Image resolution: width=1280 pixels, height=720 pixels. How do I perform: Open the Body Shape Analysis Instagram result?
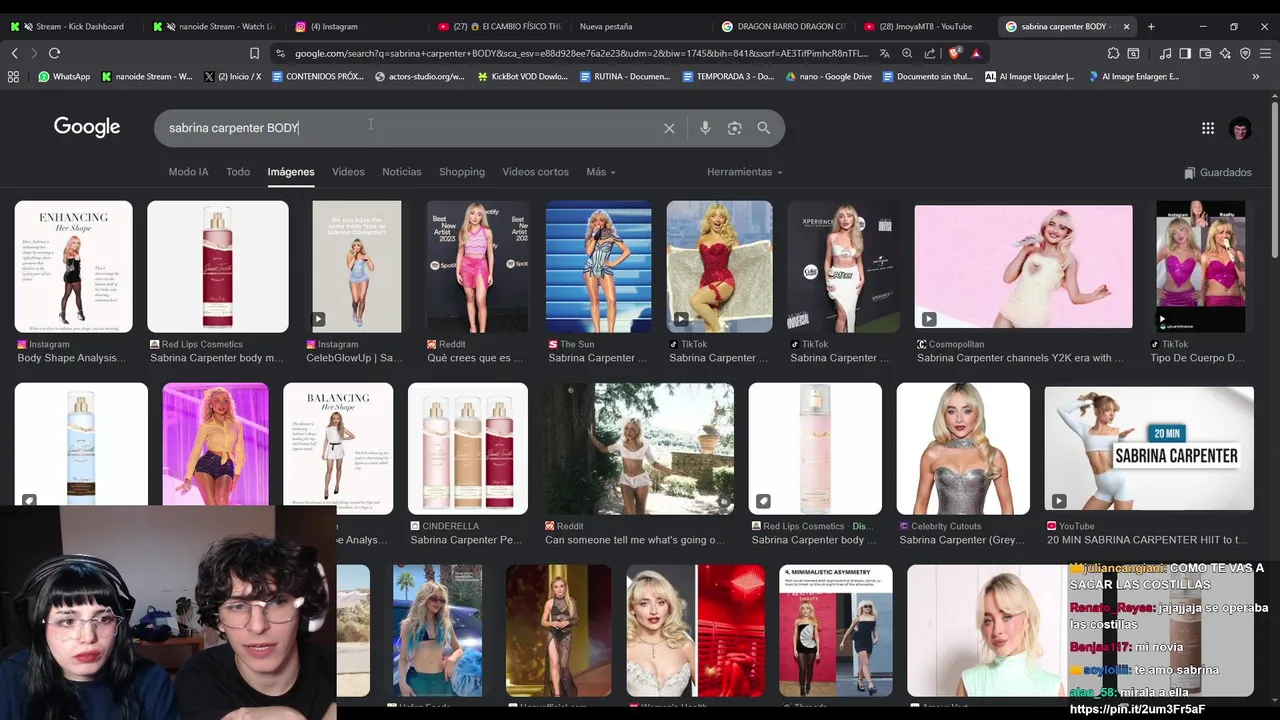coord(73,267)
